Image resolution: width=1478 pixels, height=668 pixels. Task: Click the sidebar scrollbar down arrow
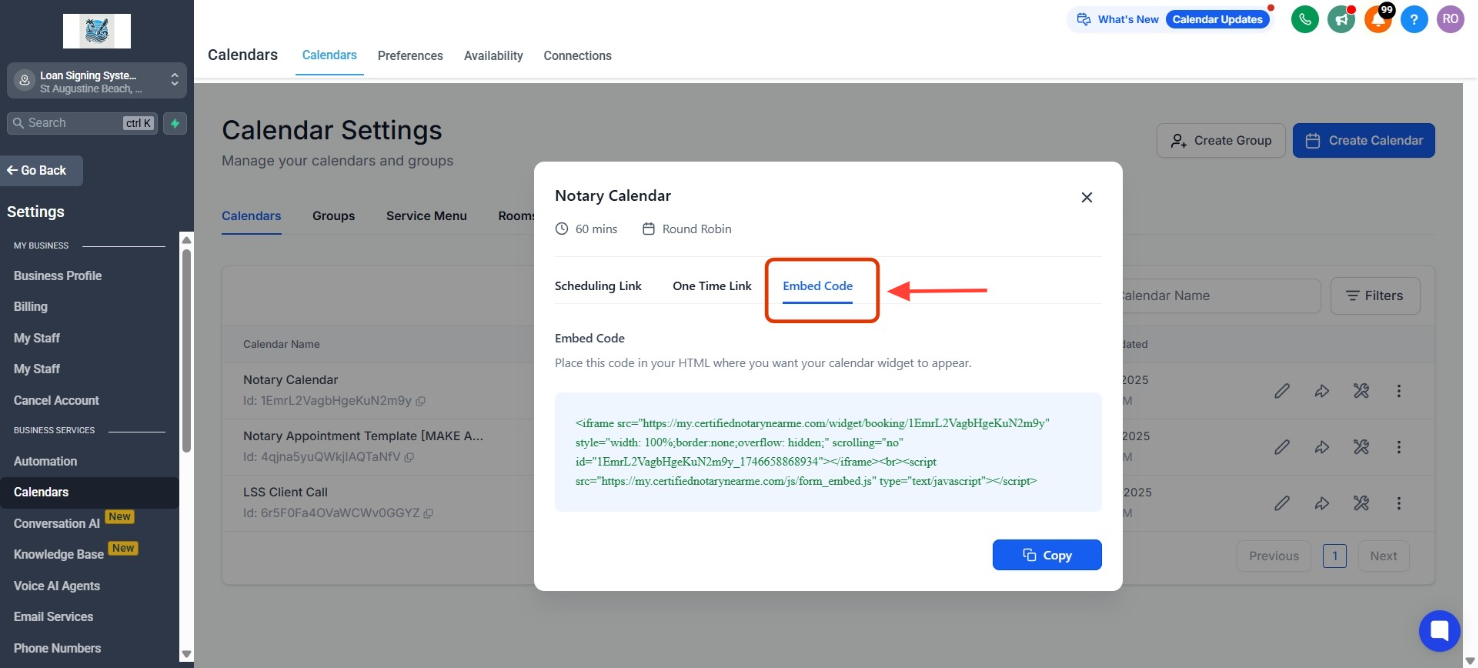point(186,654)
